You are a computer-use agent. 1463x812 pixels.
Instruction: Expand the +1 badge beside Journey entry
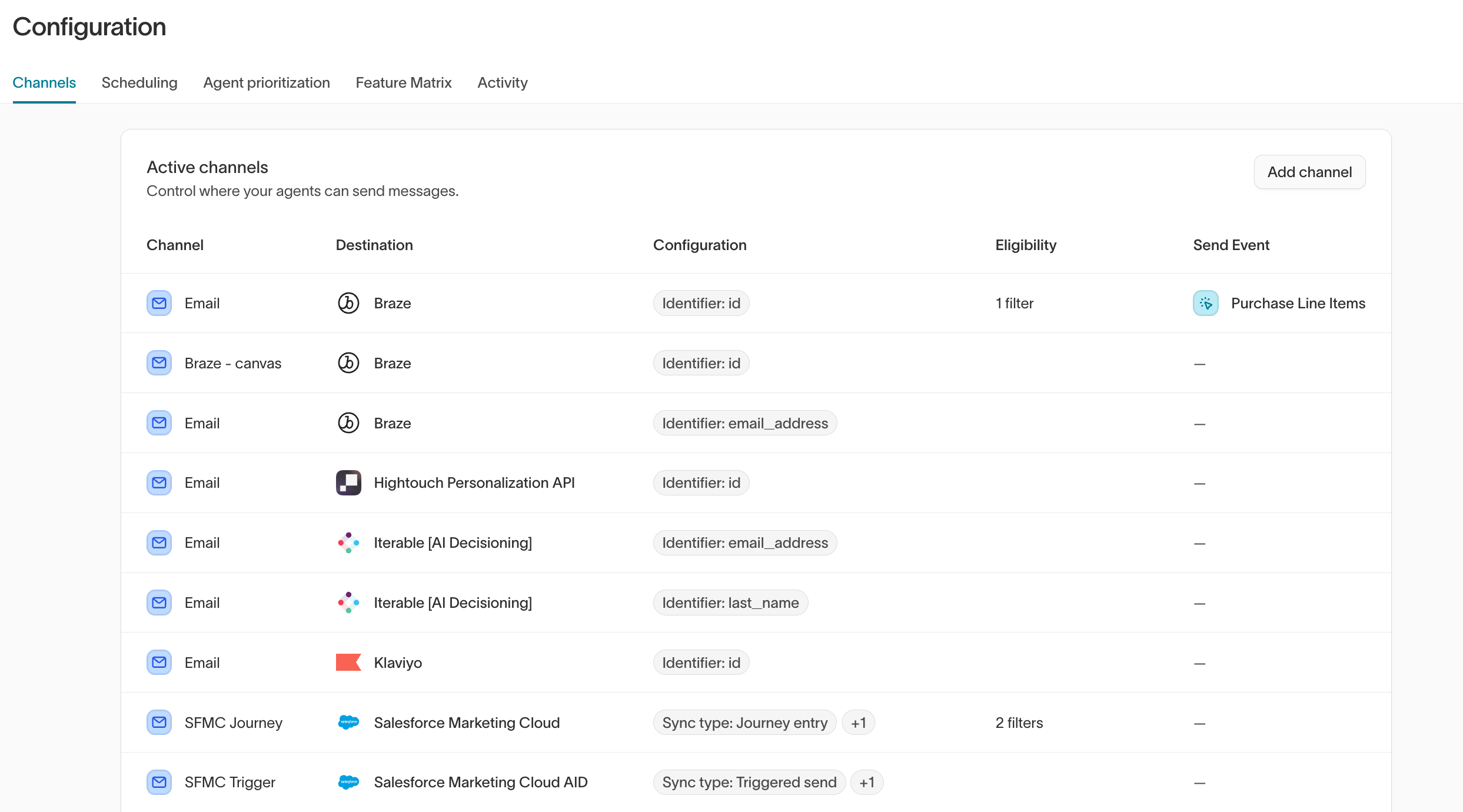tap(858, 723)
